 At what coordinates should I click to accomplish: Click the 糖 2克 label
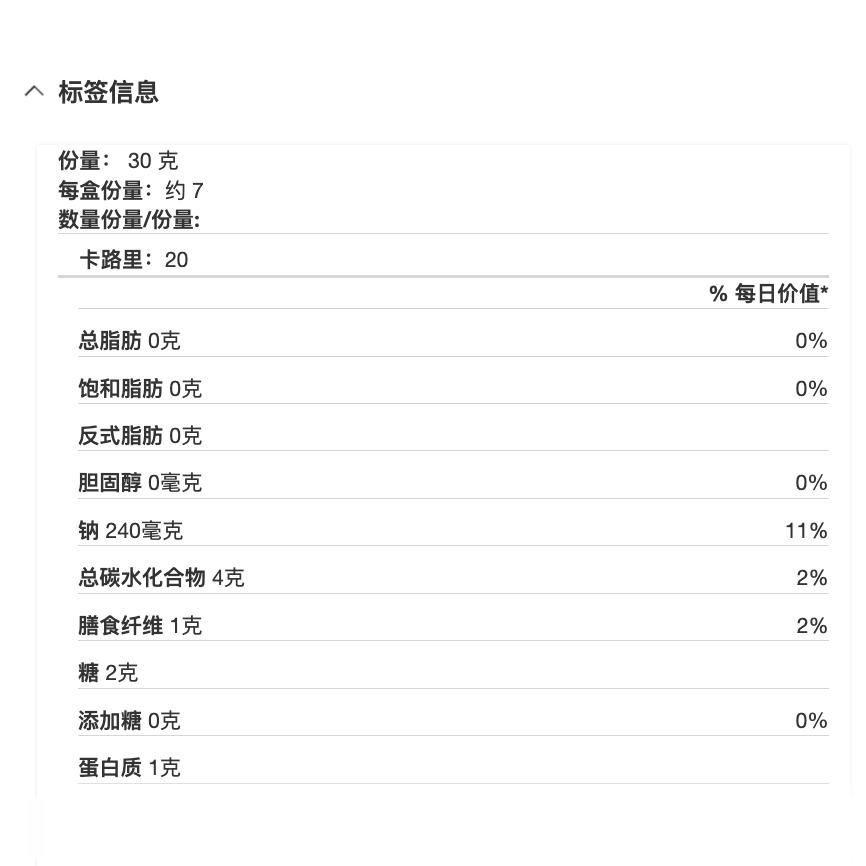[x=108, y=673]
